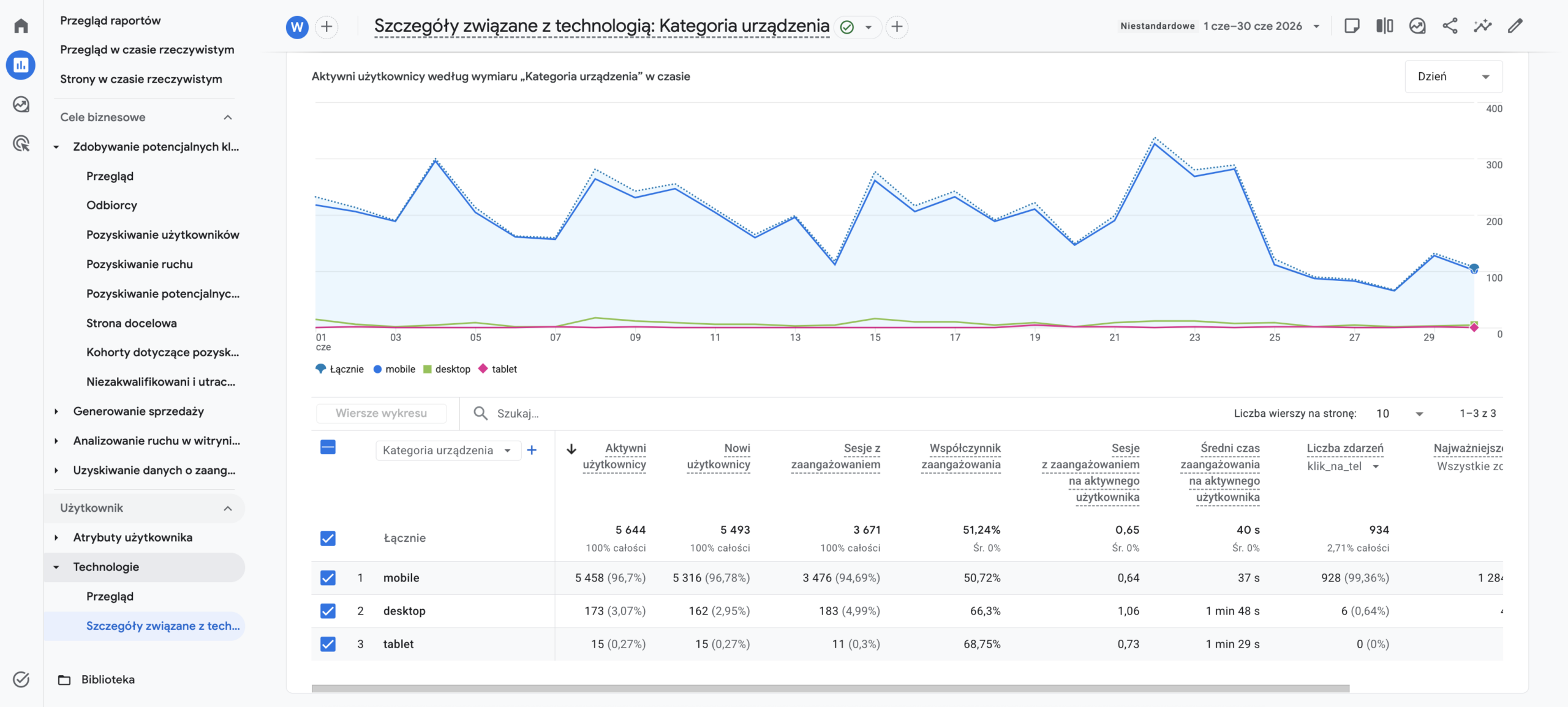Open the sparkline insights icon
This screenshot has height=707, width=1568.
pos(1482,26)
